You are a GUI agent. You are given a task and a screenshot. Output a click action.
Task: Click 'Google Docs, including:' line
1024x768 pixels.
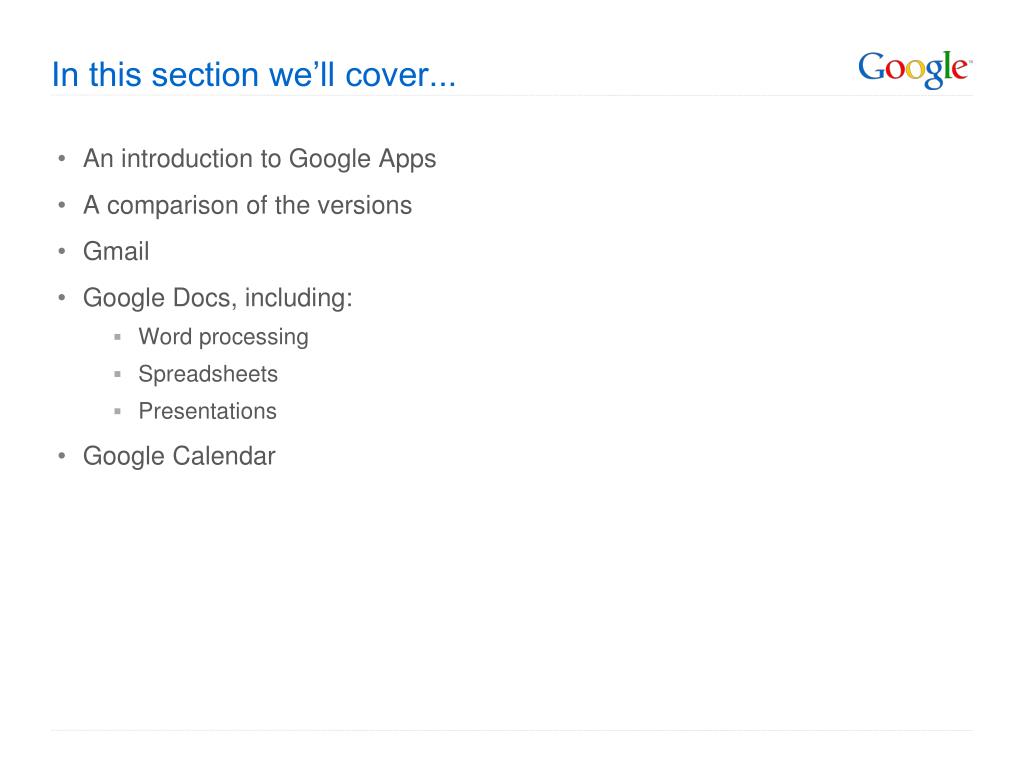[x=217, y=298]
